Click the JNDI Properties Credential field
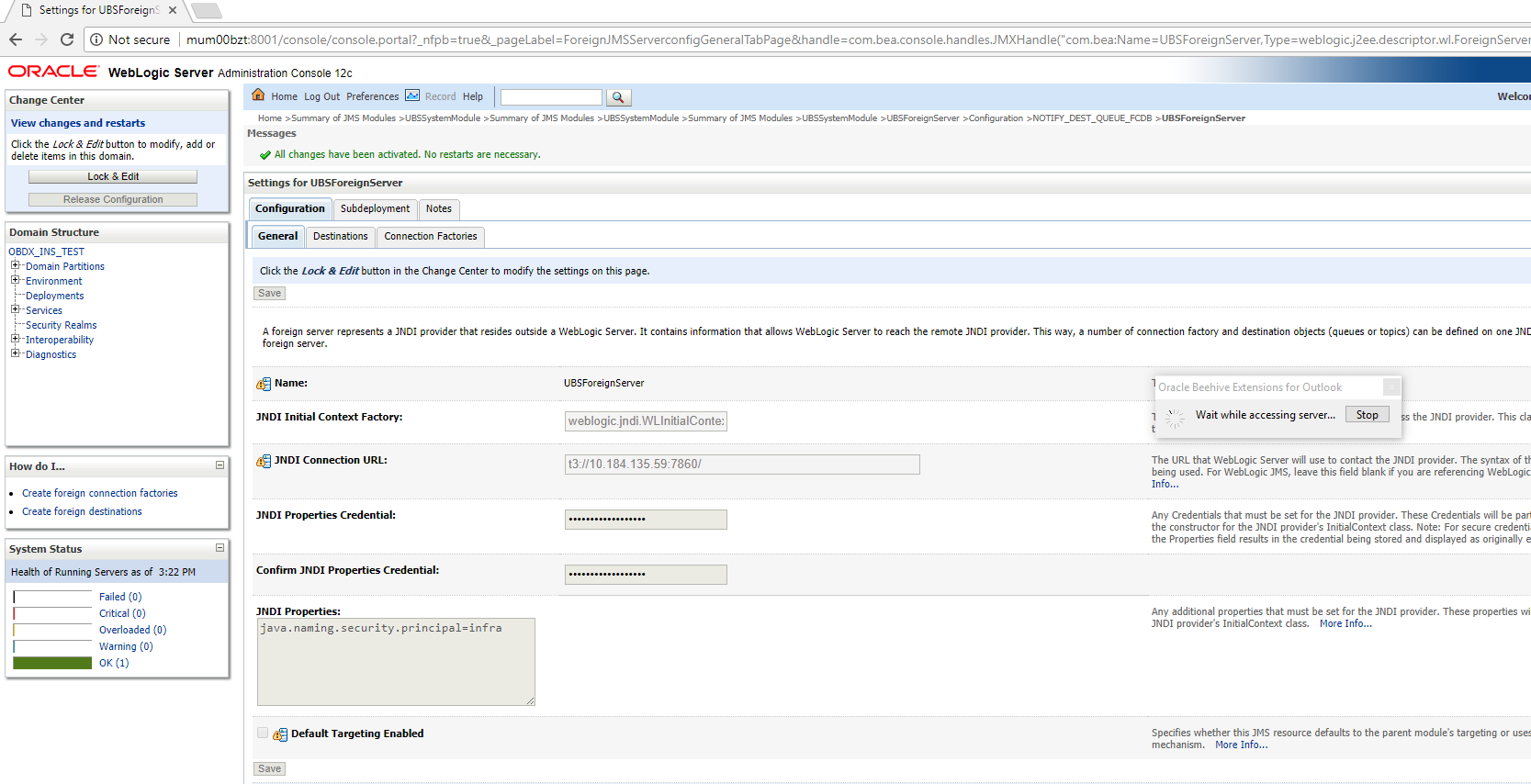Viewport: 1531px width, 784px height. [646, 520]
